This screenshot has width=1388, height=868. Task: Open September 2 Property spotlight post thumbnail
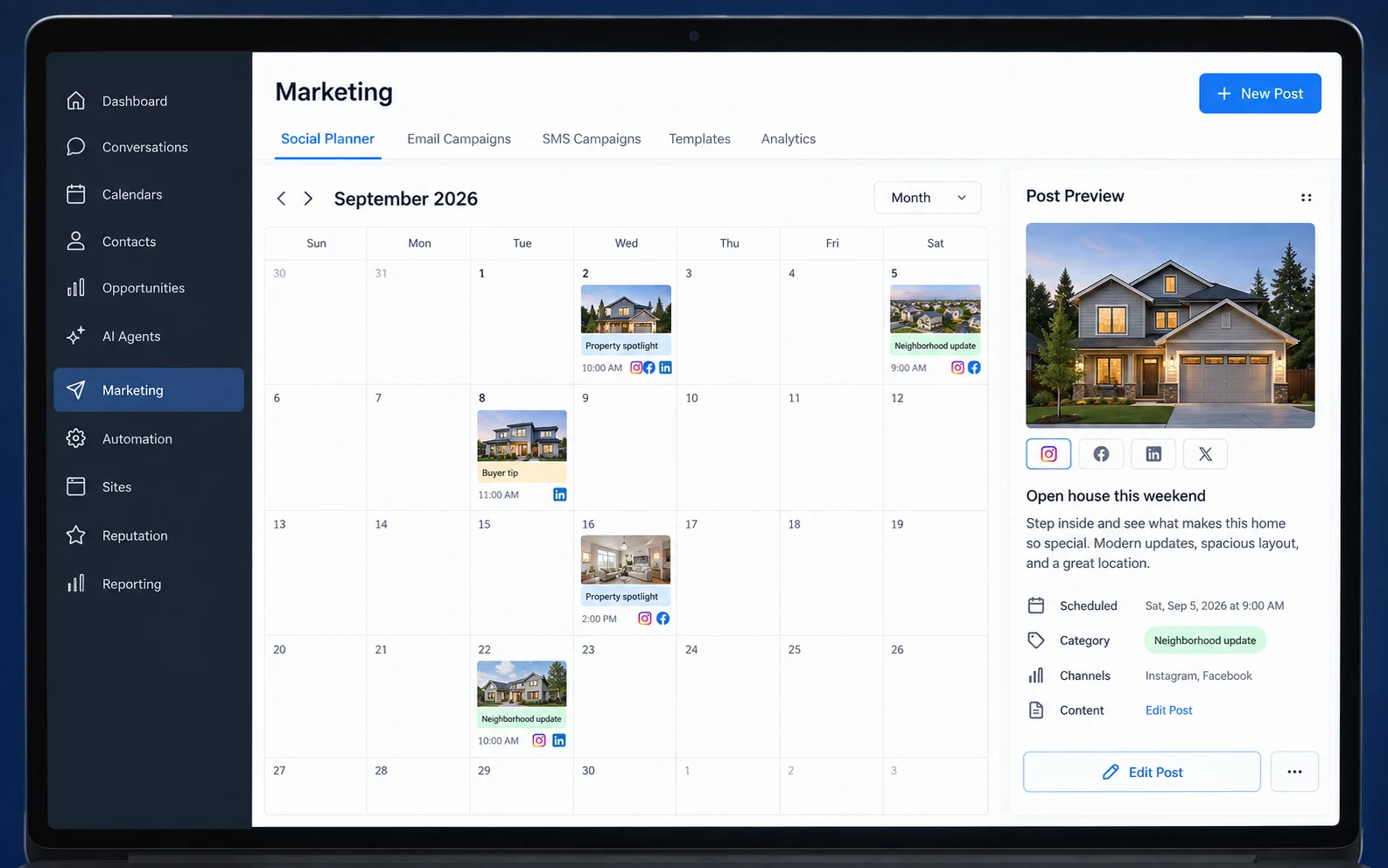pyautogui.click(x=626, y=309)
